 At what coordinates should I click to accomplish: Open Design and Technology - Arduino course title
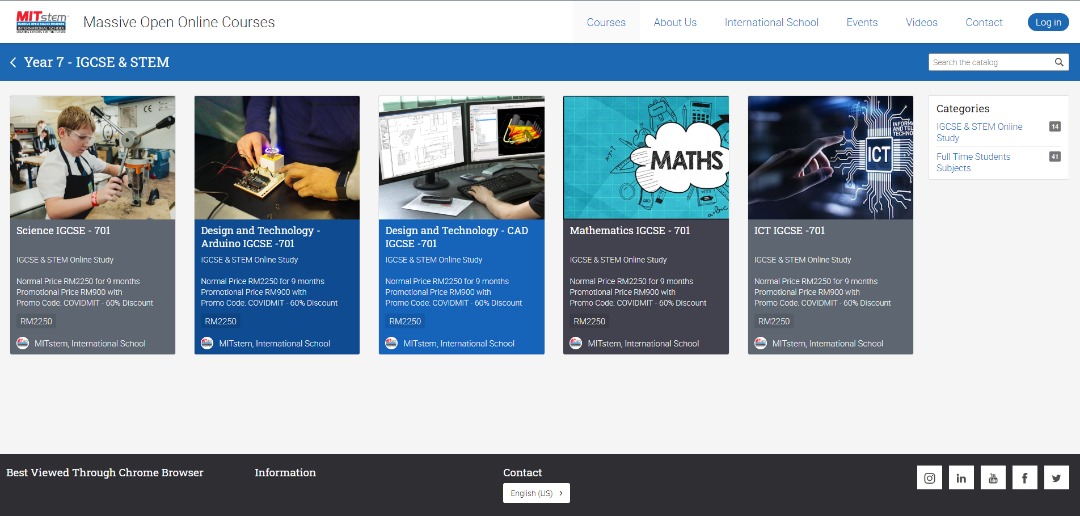[260, 236]
